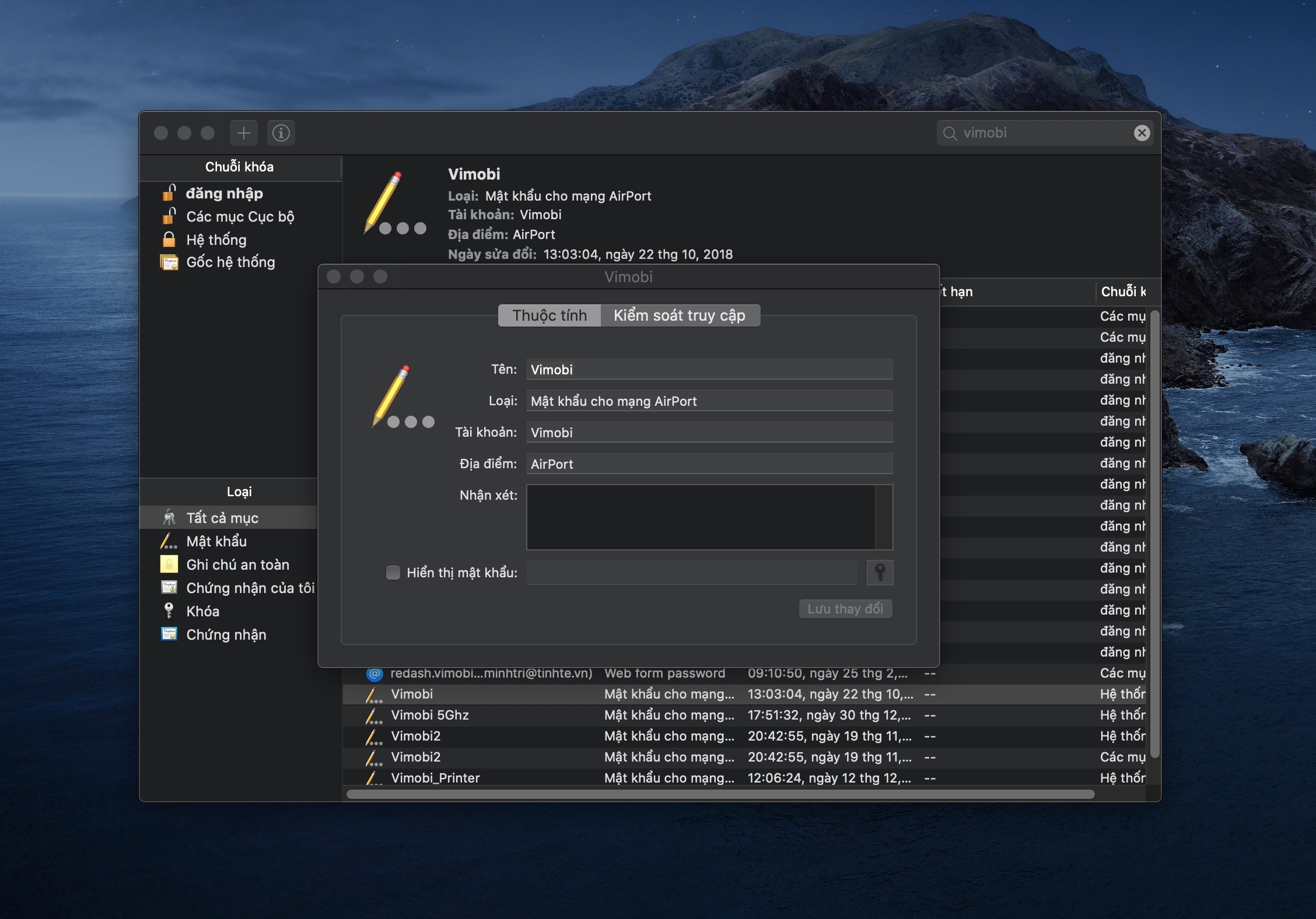Click the Khóa key icon
The height and width of the screenshot is (919, 1316).
tap(169, 611)
